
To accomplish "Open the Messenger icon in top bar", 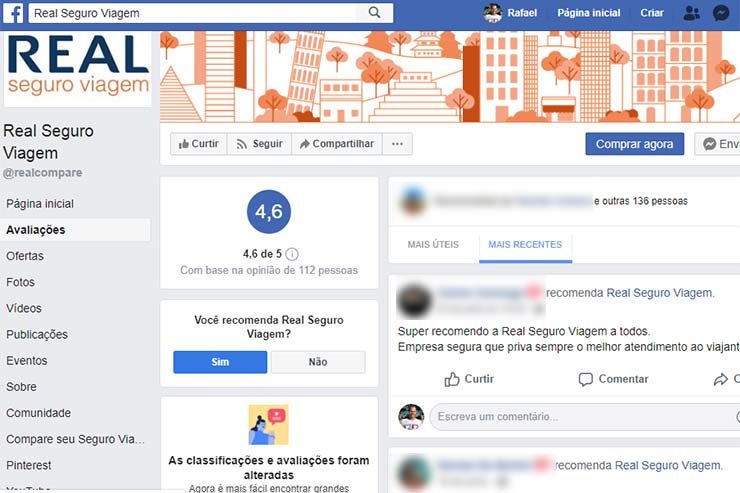I will pyautogui.click(x=721, y=13).
